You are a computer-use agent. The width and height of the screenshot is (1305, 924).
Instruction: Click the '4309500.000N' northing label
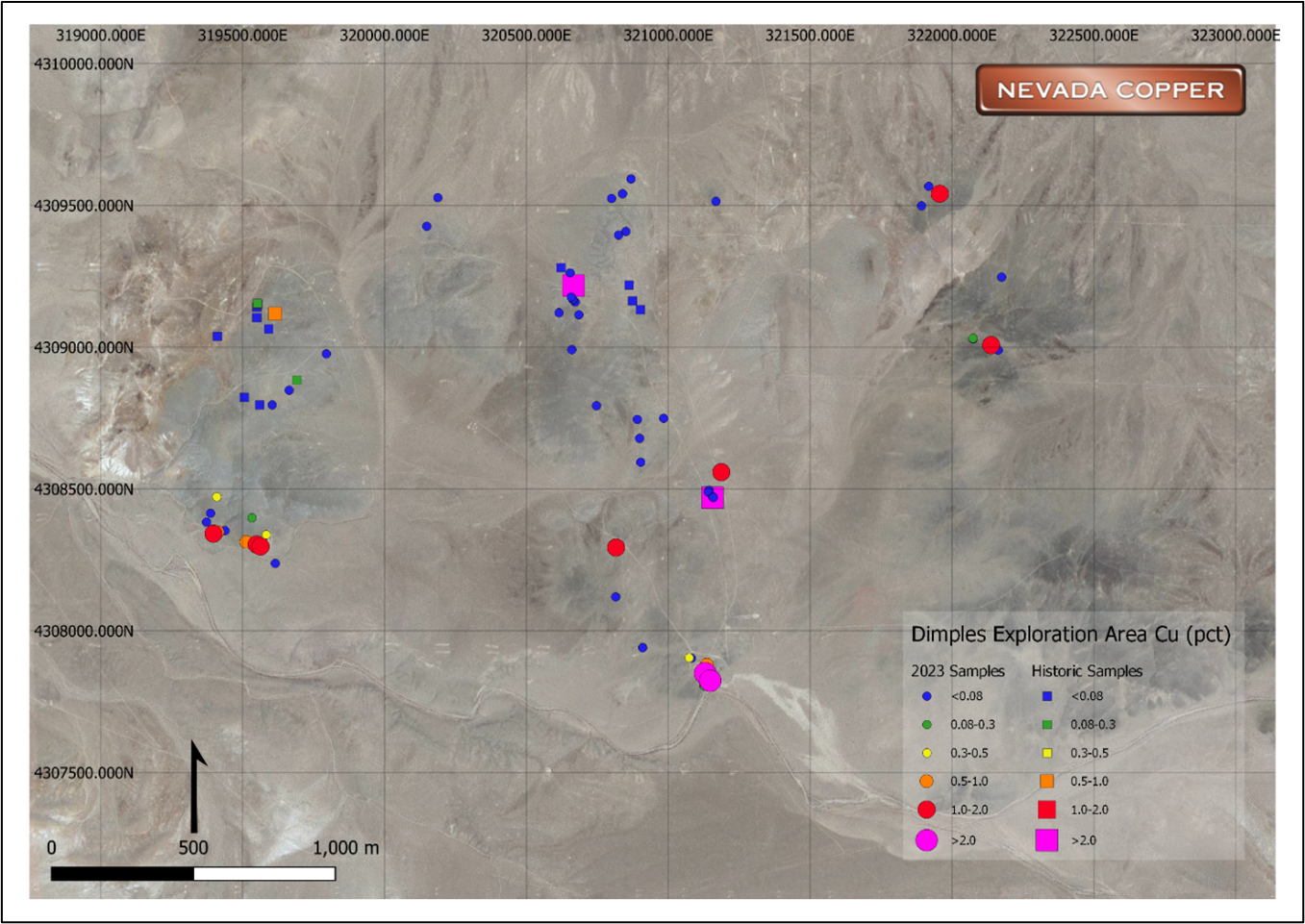point(84,206)
